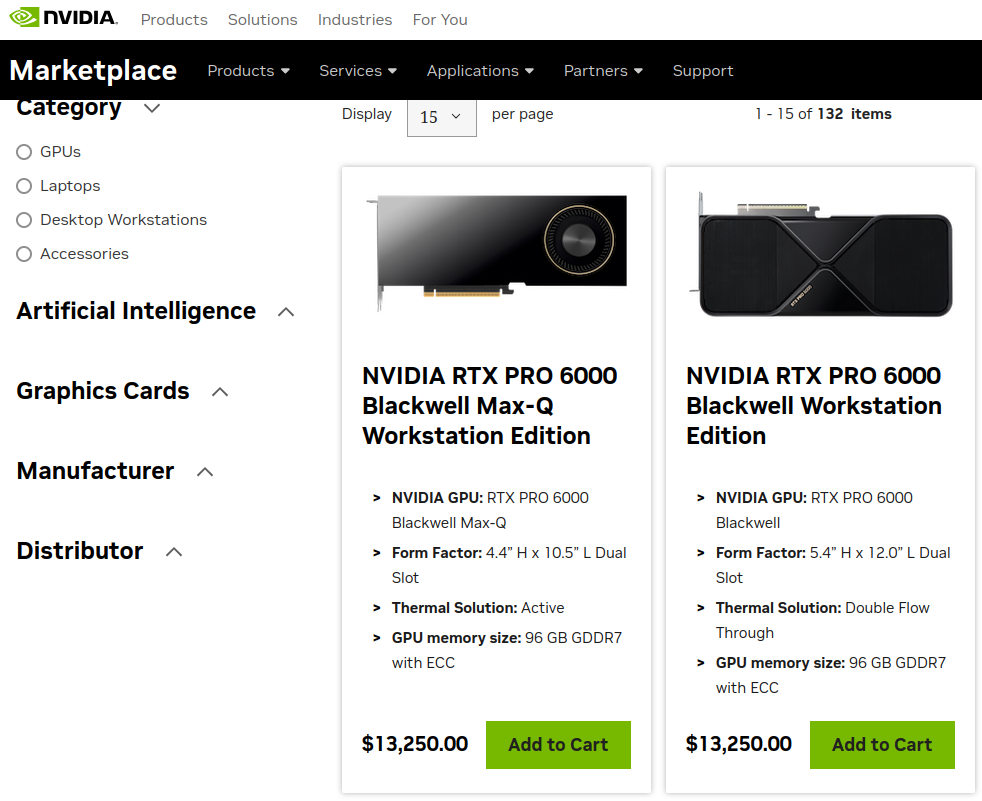The height and width of the screenshot is (801, 982).
Task: Open the Support link
Action: coord(703,71)
